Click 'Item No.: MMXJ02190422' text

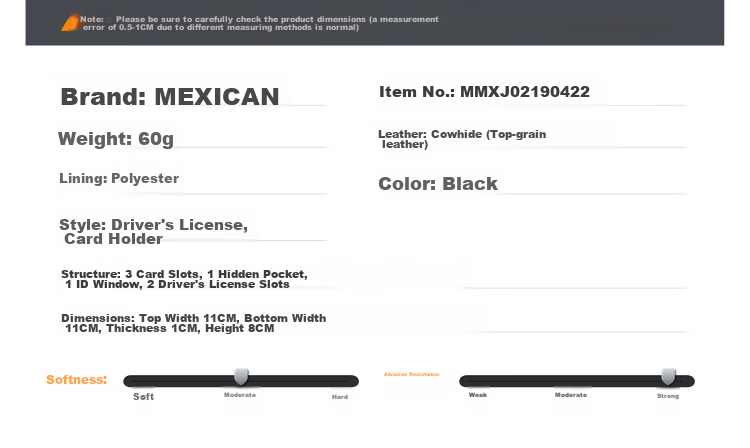click(x=485, y=92)
